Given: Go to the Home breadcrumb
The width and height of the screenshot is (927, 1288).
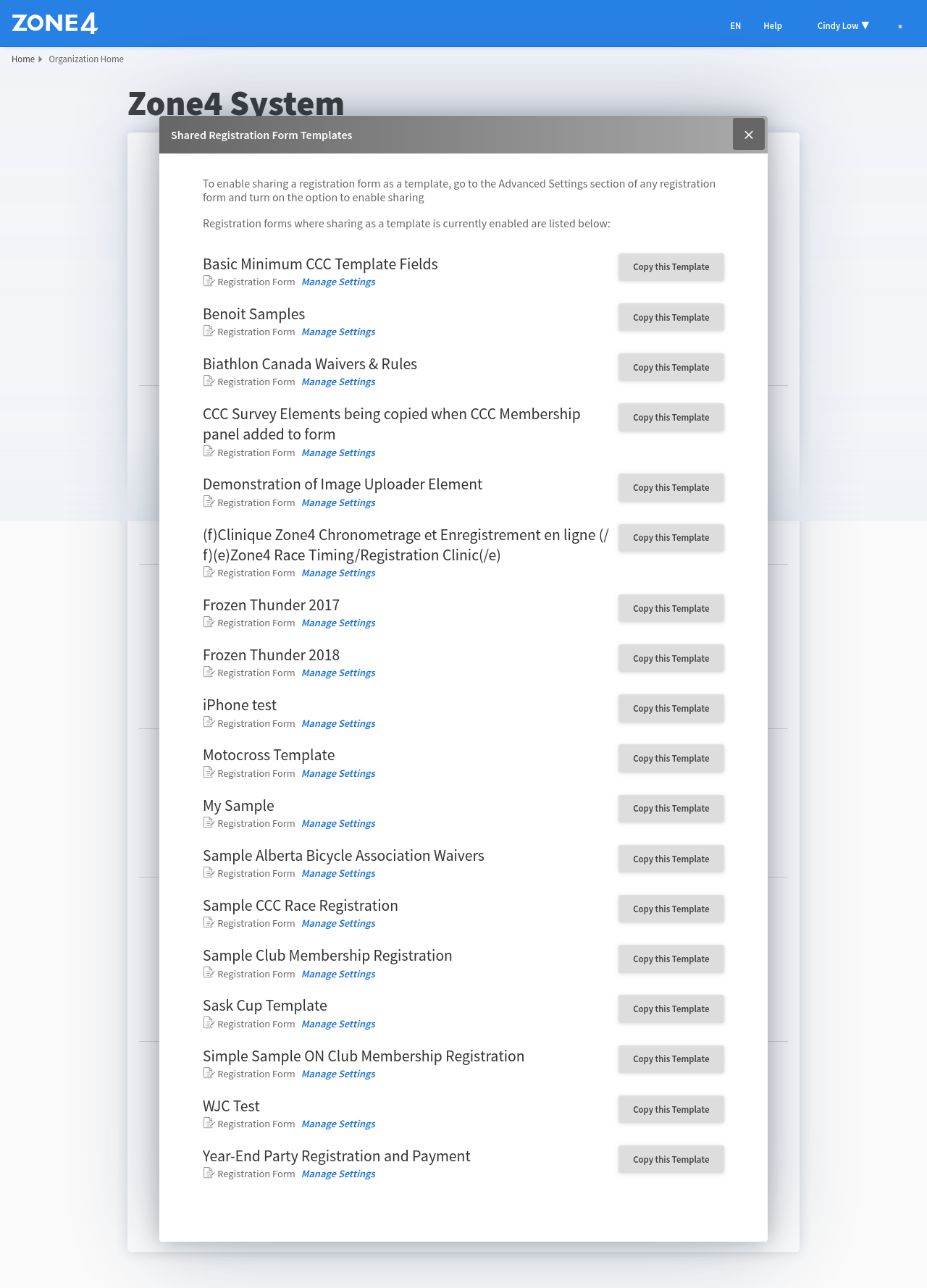Looking at the screenshot, I should 23,59.
